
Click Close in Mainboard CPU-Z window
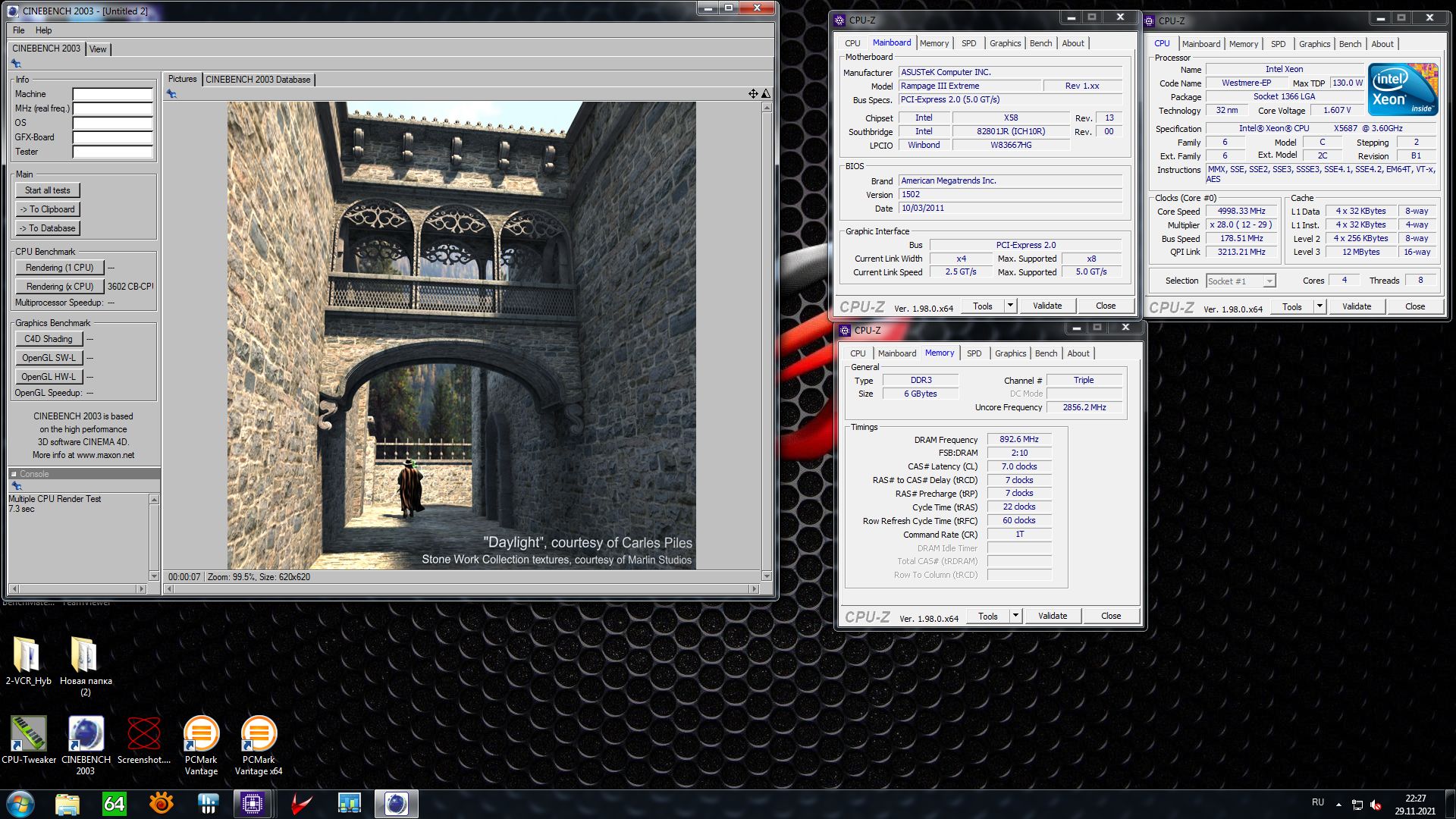[x=1106, y=306]
